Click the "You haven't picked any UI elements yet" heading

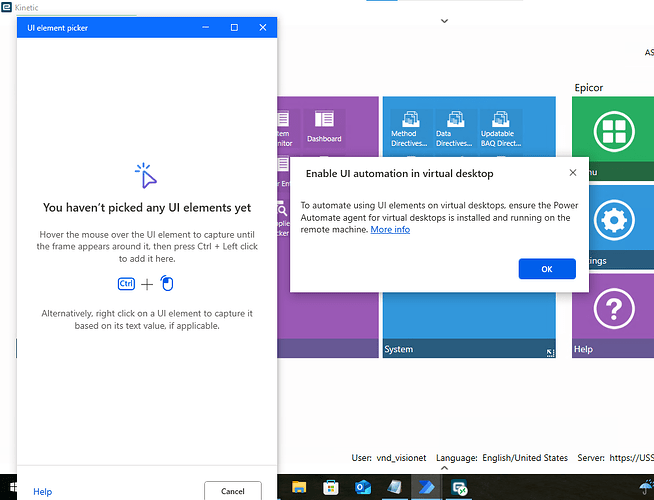pyautogui.click(x=147, y=208)
